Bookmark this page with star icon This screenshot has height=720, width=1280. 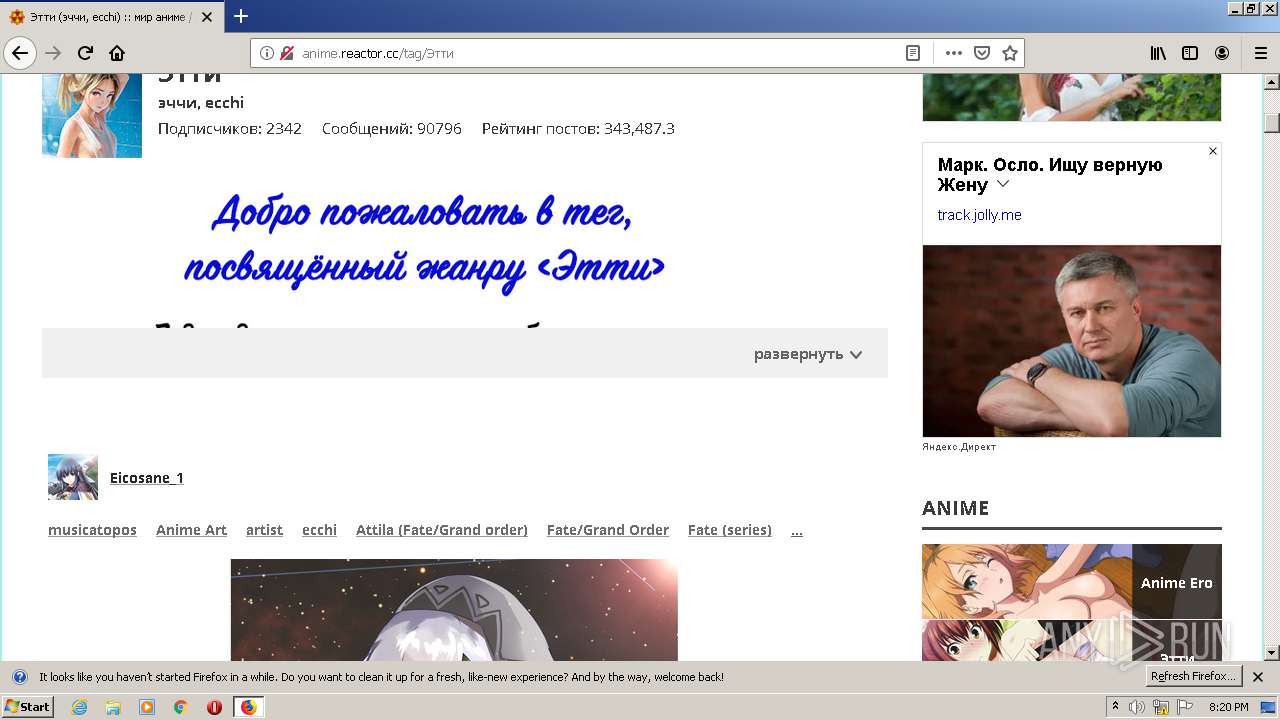coord(1010,53)
